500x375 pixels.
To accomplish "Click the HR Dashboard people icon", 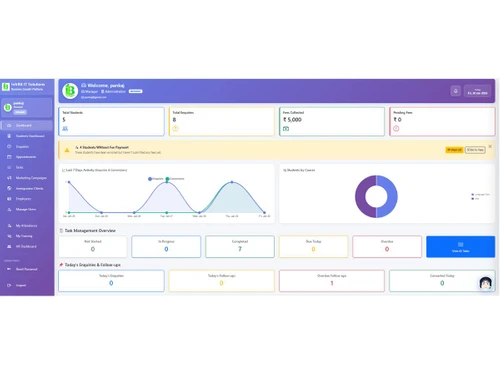I will 9,246.
